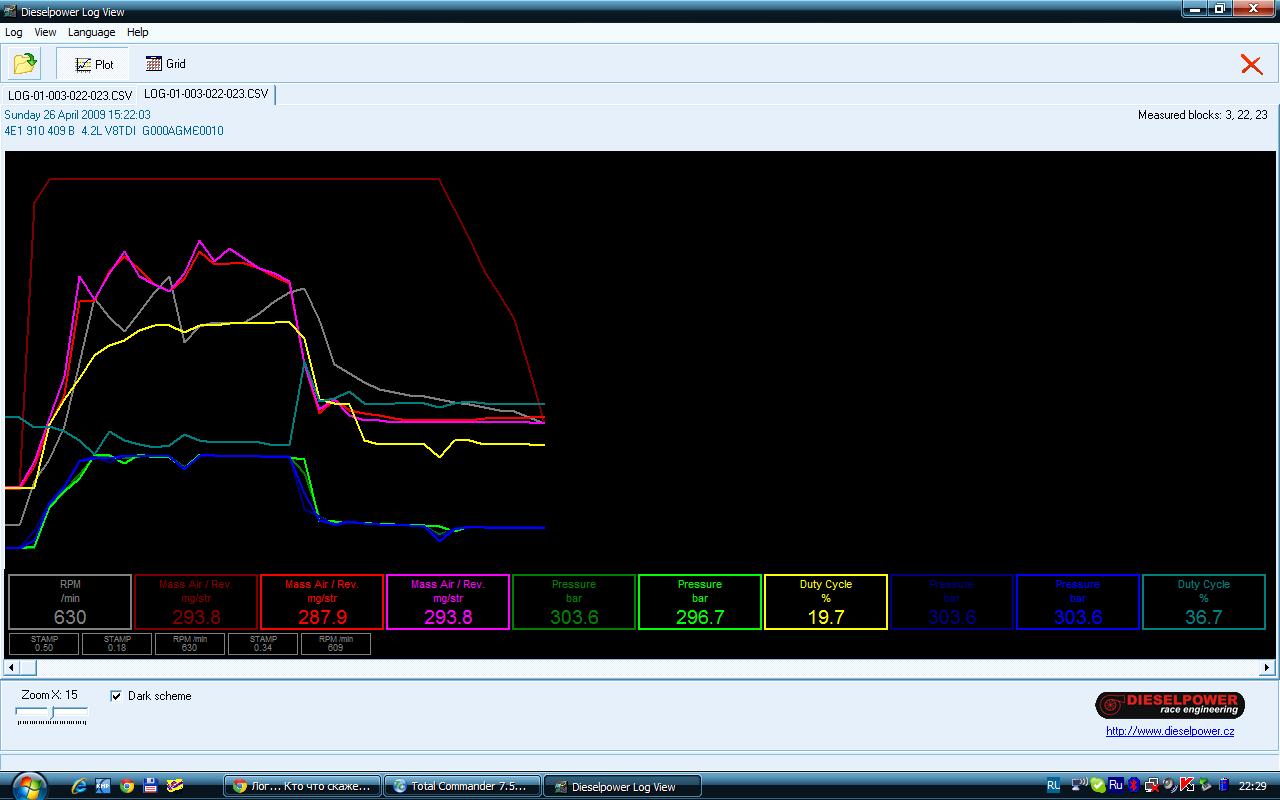This screenshot has width=1280, height=800.
Task: Toggle the bright green Pressure channel box
Action: (699, 601)
